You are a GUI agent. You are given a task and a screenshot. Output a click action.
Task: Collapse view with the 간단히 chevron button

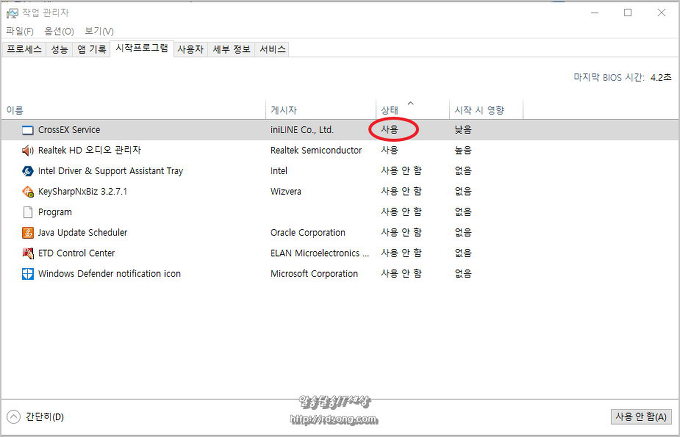coord(14,417)
